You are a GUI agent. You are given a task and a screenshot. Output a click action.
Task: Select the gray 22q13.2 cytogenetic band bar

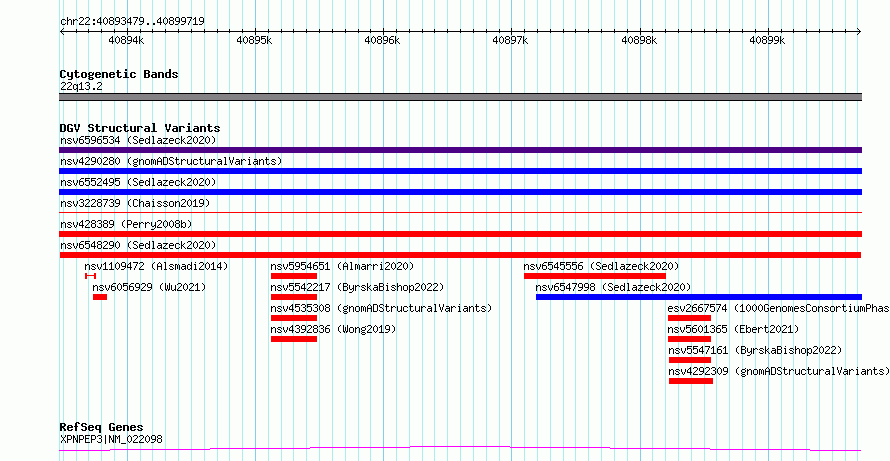[x=460, y=97]
